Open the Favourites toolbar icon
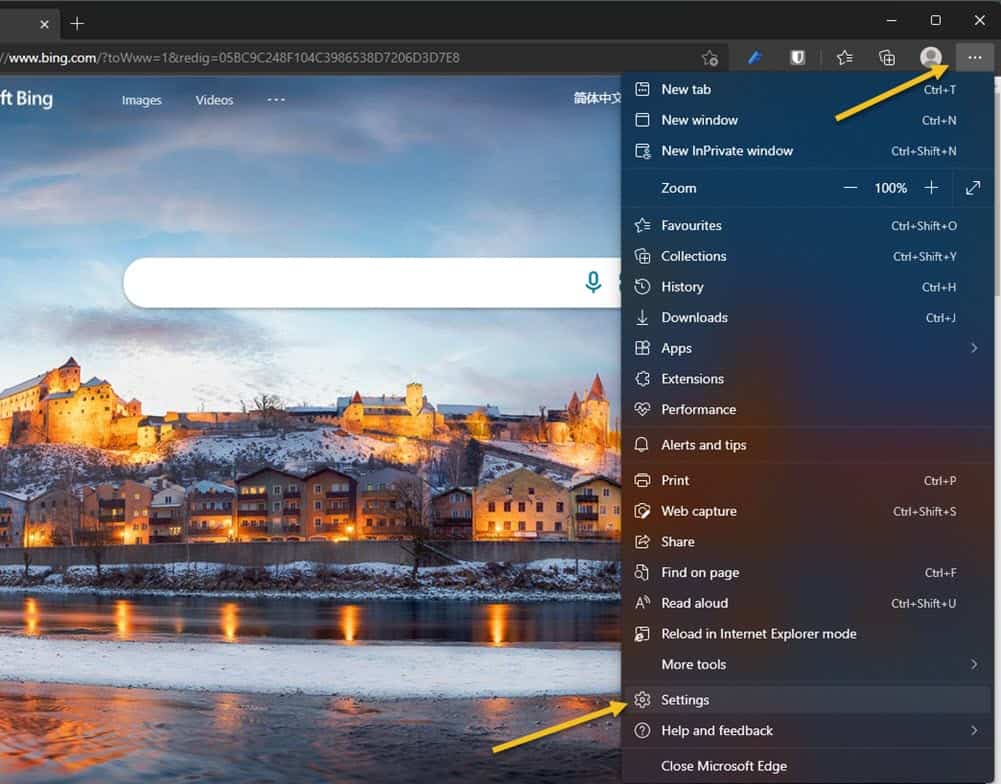1001x784 pixels. 845,57
